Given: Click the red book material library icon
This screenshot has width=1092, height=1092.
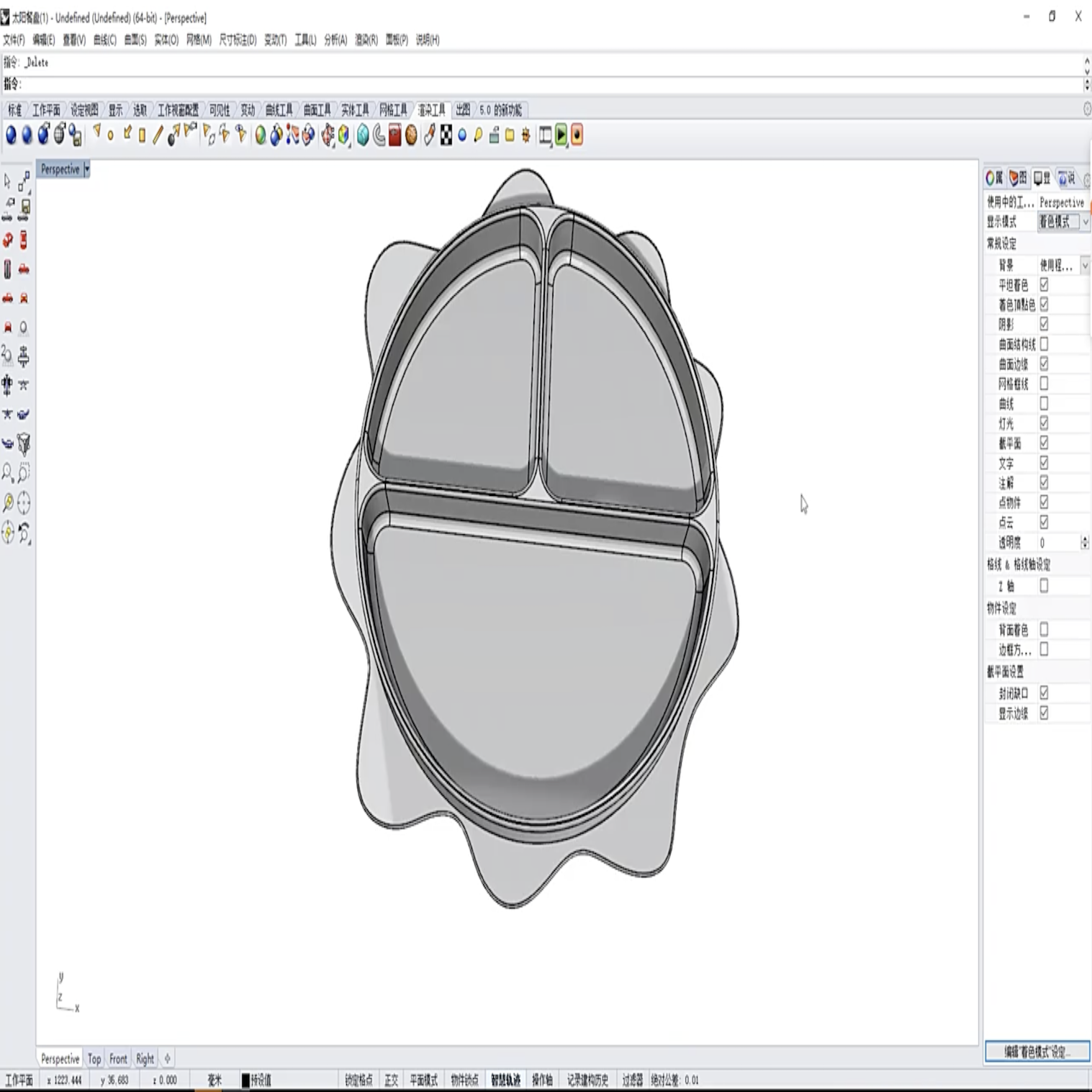Looking at the screenshot, I should coord(394,135).
